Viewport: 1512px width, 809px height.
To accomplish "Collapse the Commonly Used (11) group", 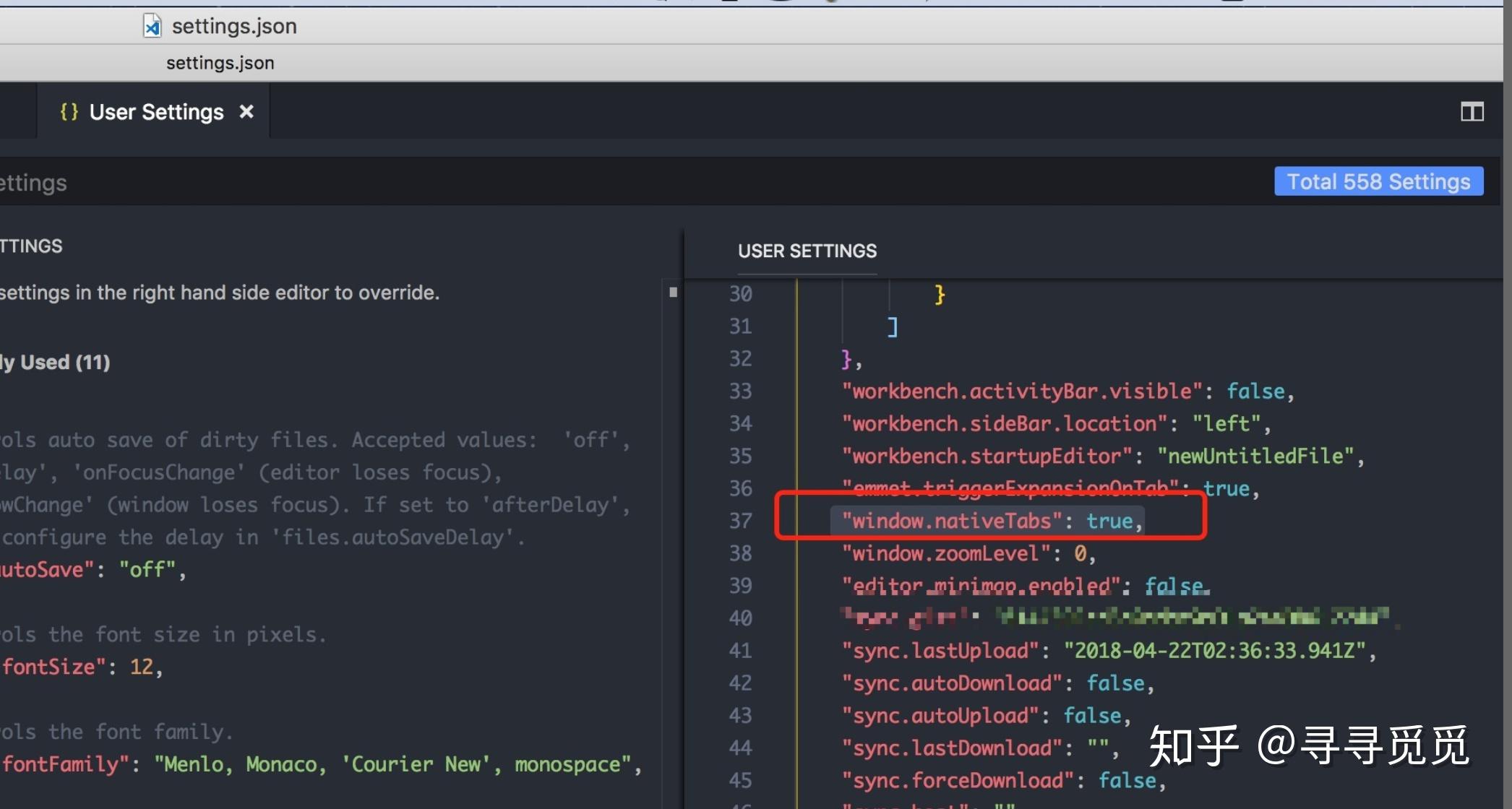I will tap(56, 362).
